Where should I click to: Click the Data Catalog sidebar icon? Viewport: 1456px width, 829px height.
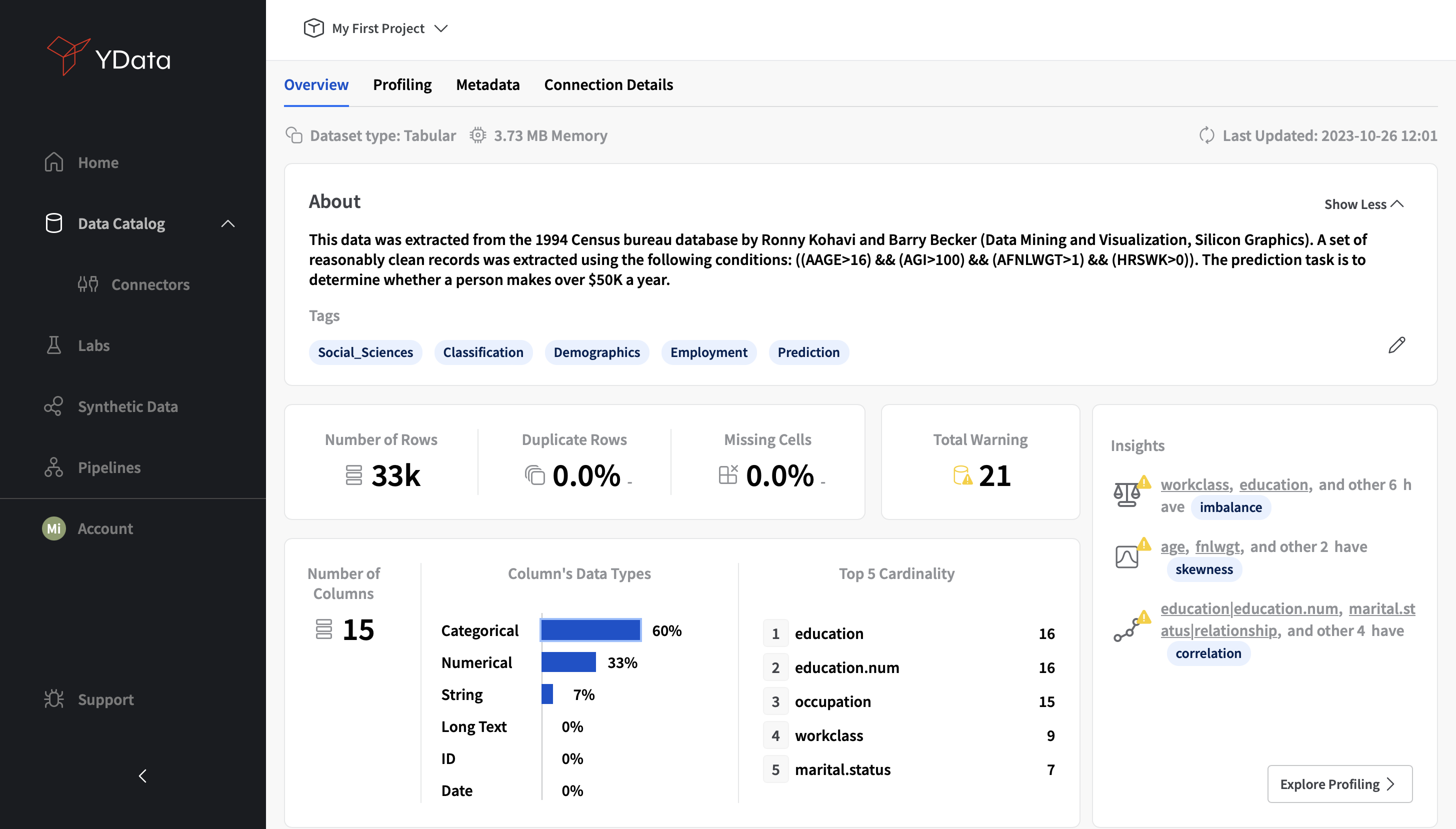point(54,223)
